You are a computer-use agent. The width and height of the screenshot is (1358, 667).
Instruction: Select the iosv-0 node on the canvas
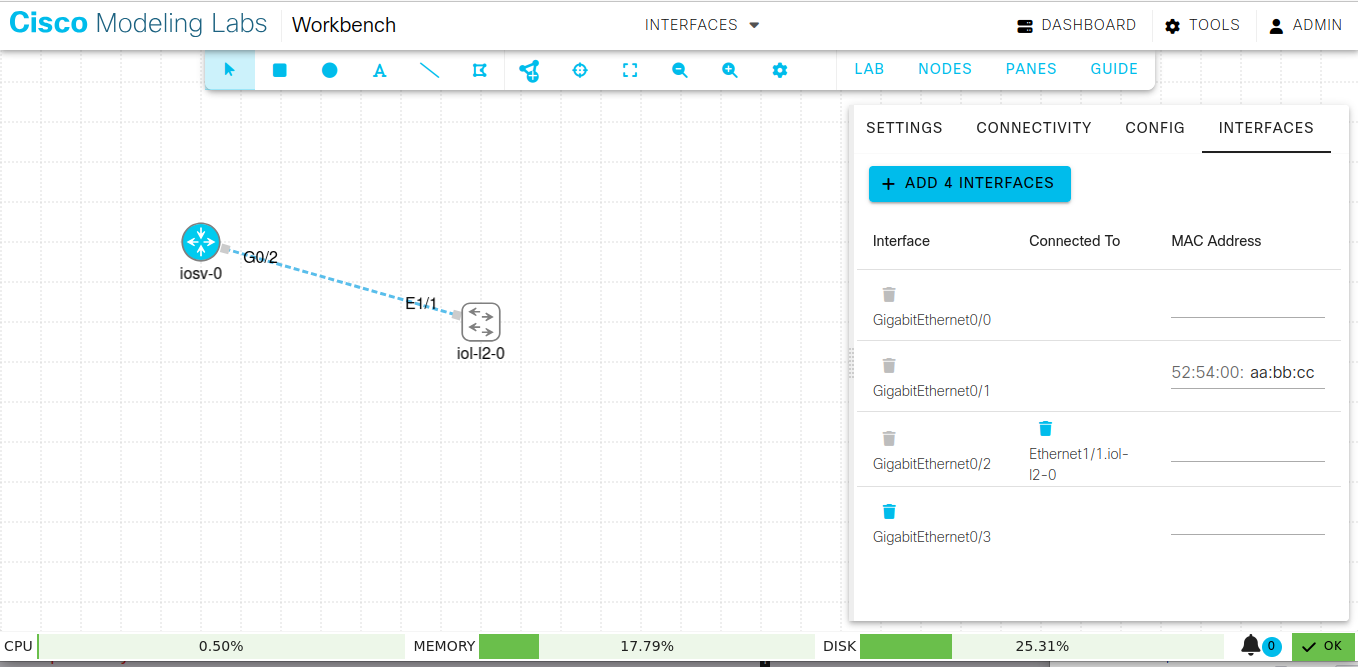(200, 241)
